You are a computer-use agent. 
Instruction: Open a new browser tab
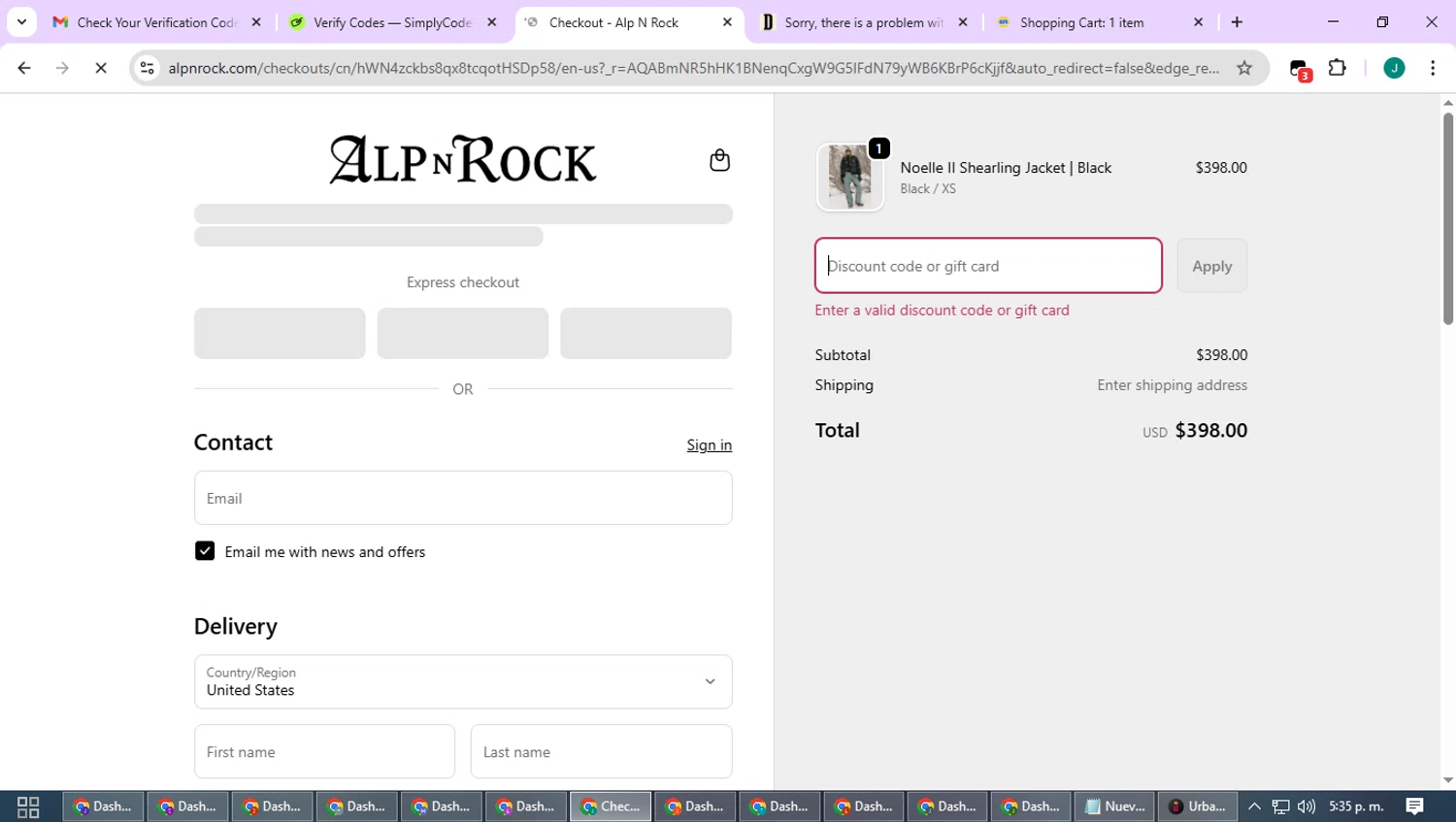pyautogui.click(x=1237, y=22)
